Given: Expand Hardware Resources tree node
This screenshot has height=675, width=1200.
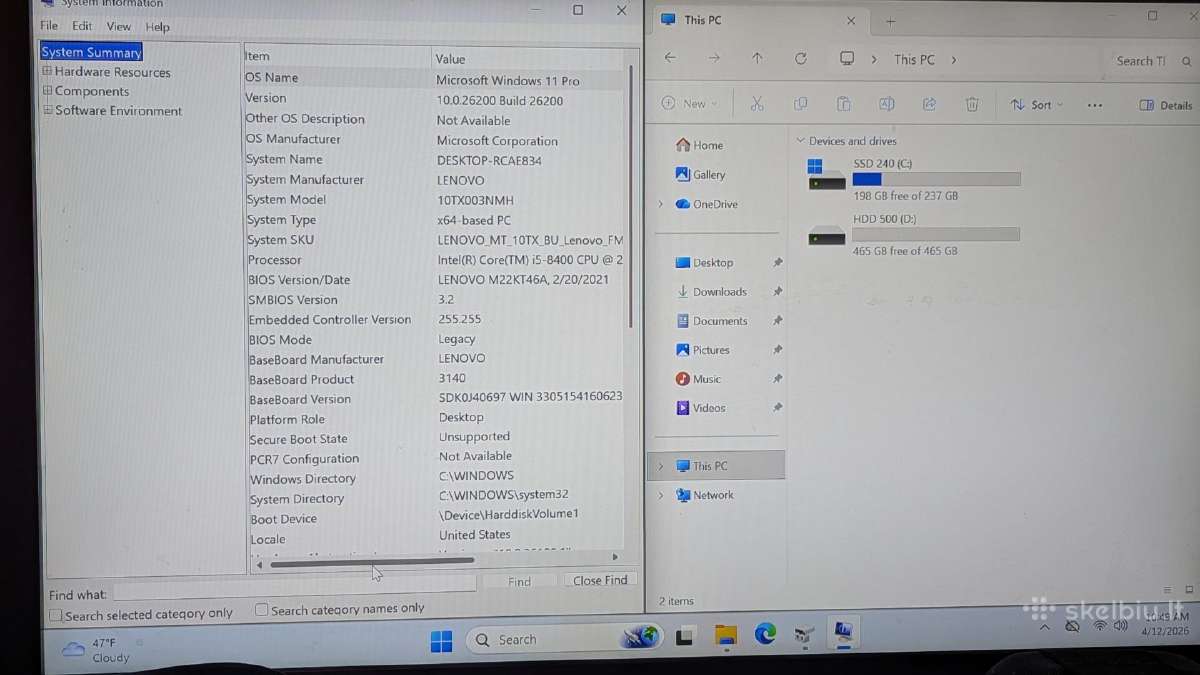Looking at the screenshot, I should click(x=47, y=72).
